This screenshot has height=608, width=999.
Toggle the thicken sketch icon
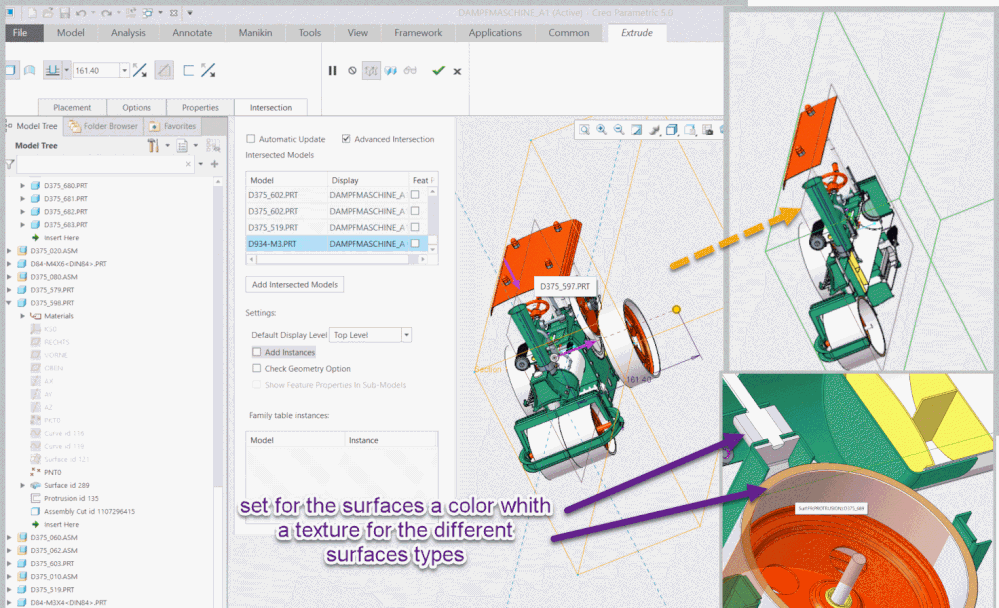(x=189, y=70)
